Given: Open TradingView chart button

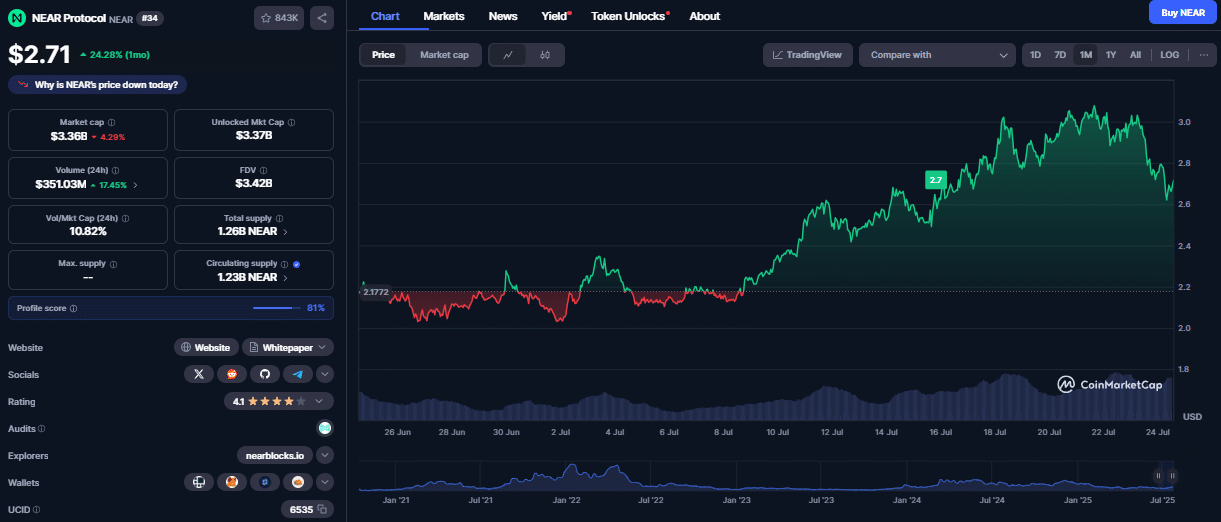Looking at the screenshot, I should (x=807, y=55).
